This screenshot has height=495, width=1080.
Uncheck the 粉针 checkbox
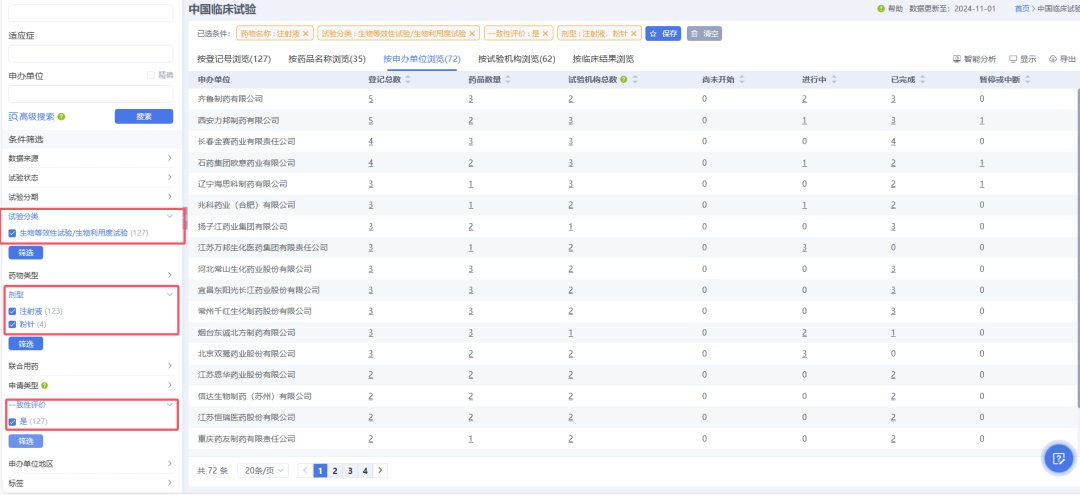pos(12,324)
